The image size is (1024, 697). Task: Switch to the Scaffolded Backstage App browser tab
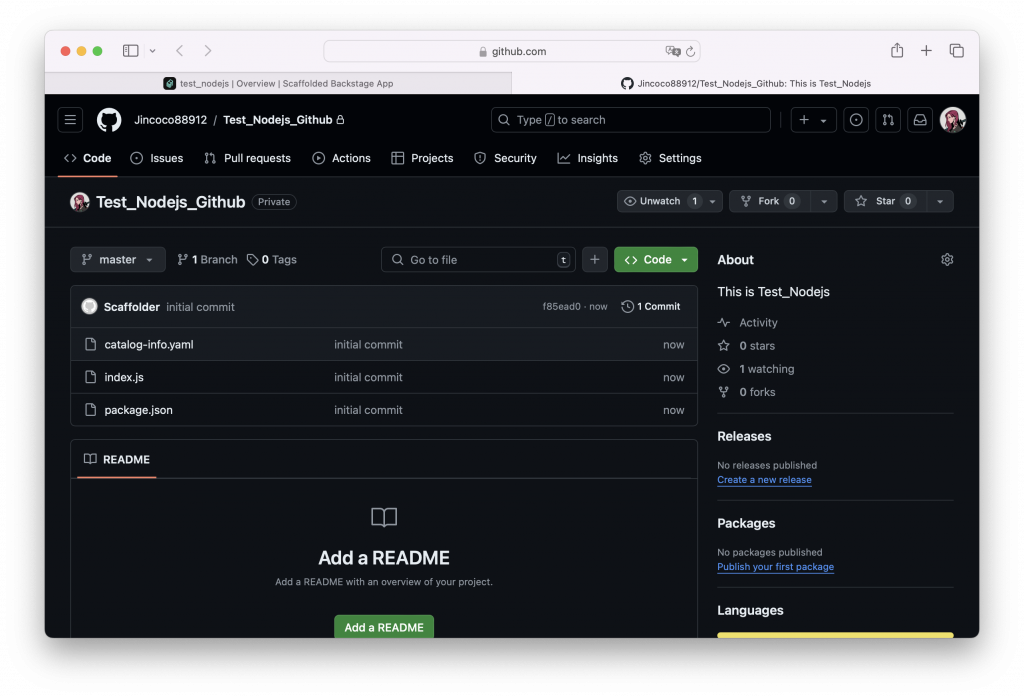pos(278,84)
